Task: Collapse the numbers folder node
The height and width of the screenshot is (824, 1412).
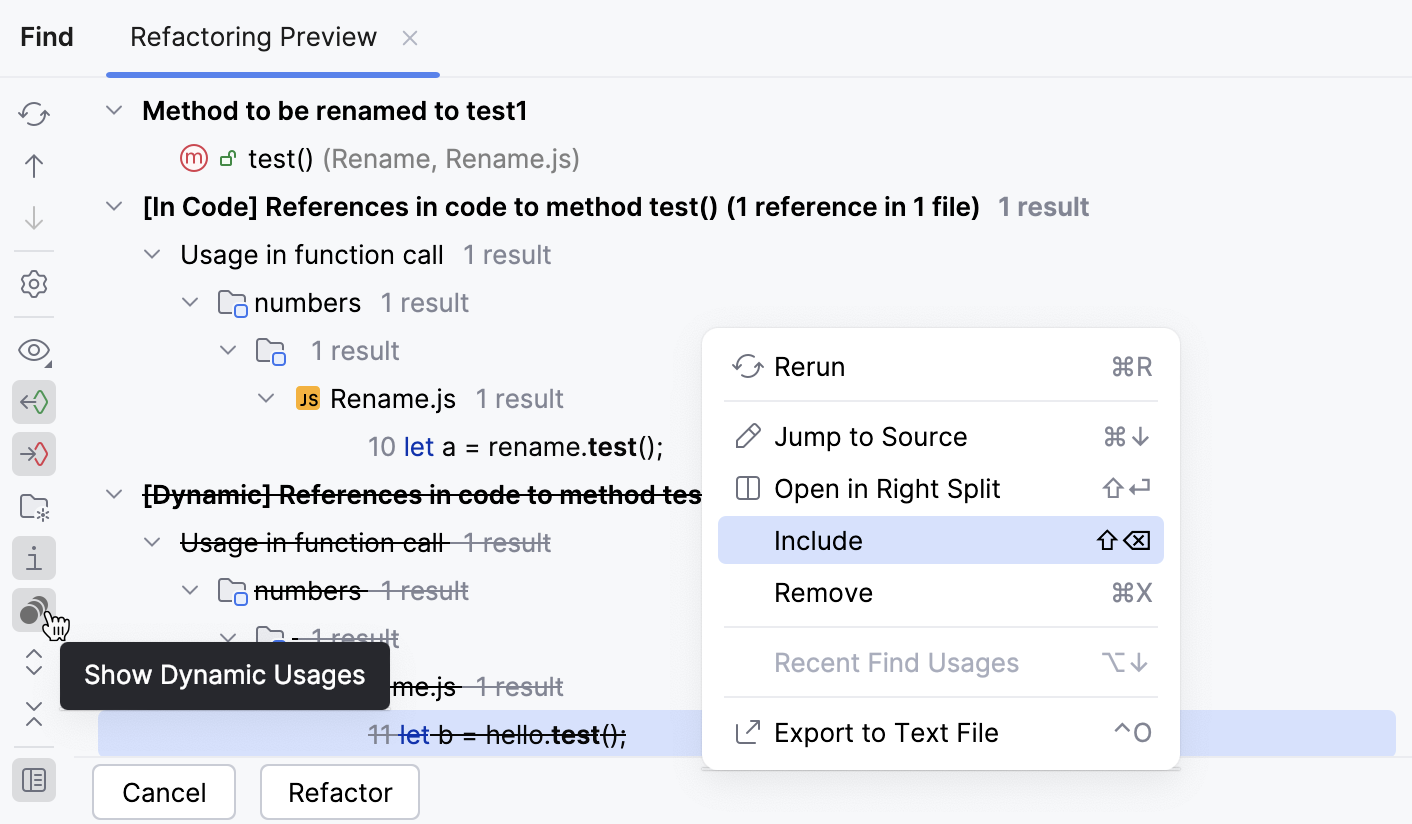Action: pyautogui.click(x=190, y=302)
